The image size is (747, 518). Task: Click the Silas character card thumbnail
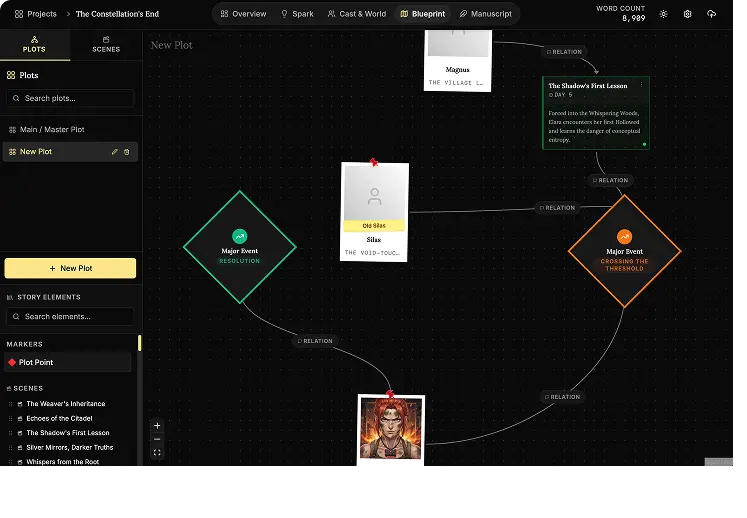[x=374, y=196]
